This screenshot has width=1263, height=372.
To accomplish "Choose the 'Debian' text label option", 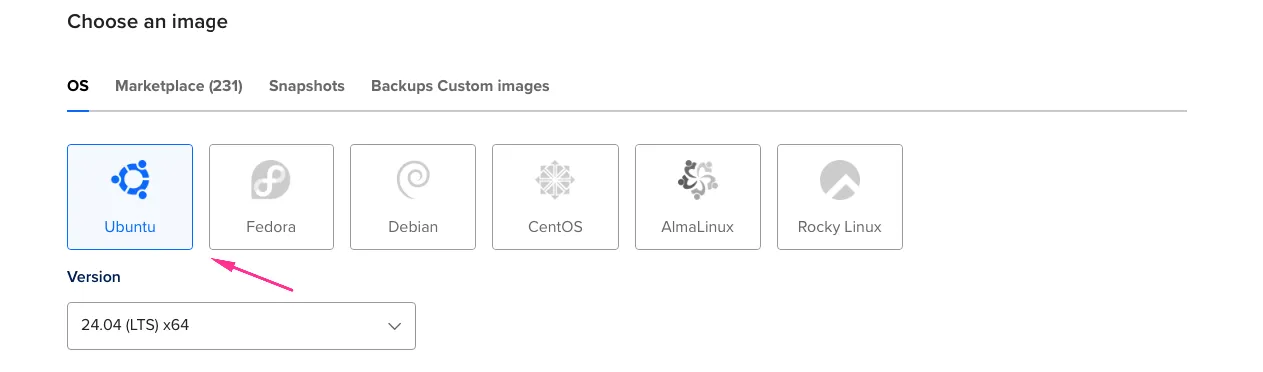I will pyautogui.click(x=413, y=227).
